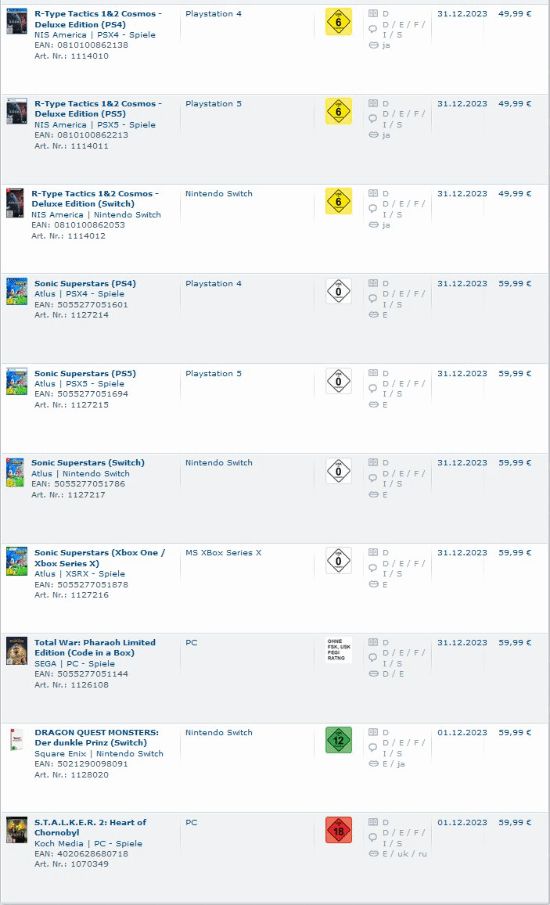The height and width of the screenshot is (905, 550).
Task: Click the USK 6 icon for R-Type Deluxe Edition (Switch)
Action: point(338,201)
